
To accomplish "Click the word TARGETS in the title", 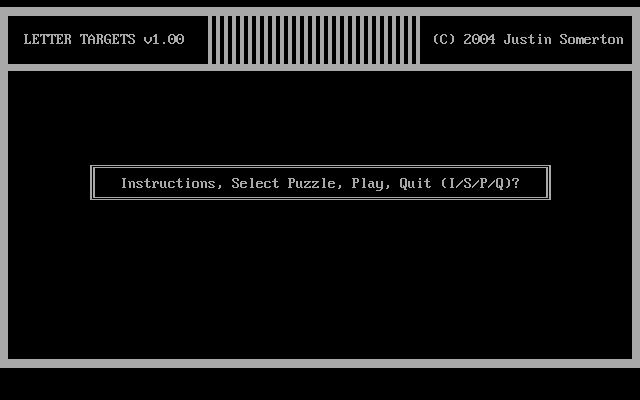I will click(x=107, y=39).
